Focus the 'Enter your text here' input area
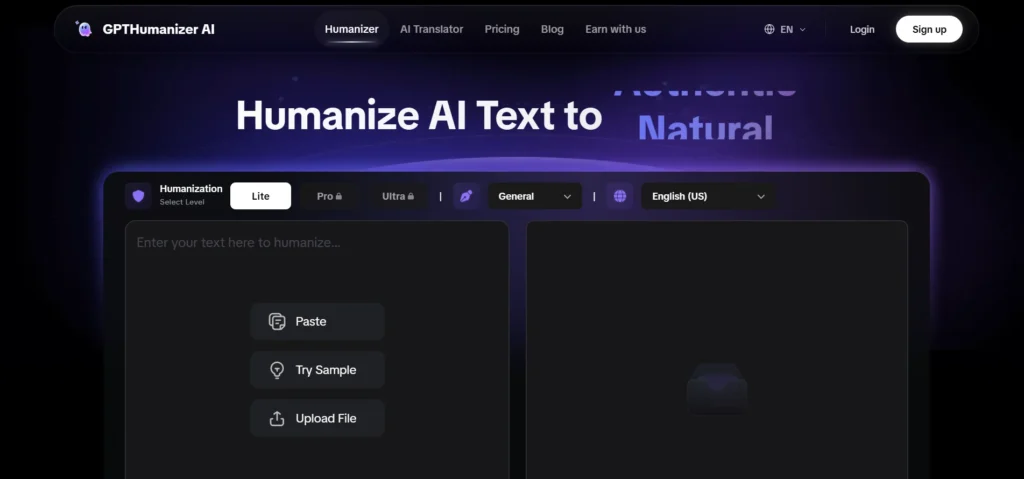Viewport: 1024px width, 479px height. (x=317, y=350)
